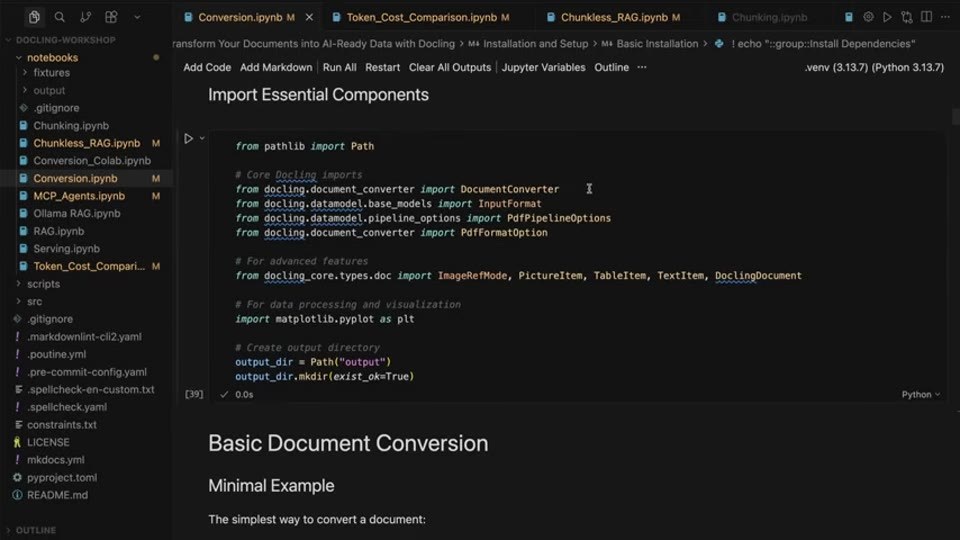Close the Conversion.ipynb tab

click(x=309, y=17)
